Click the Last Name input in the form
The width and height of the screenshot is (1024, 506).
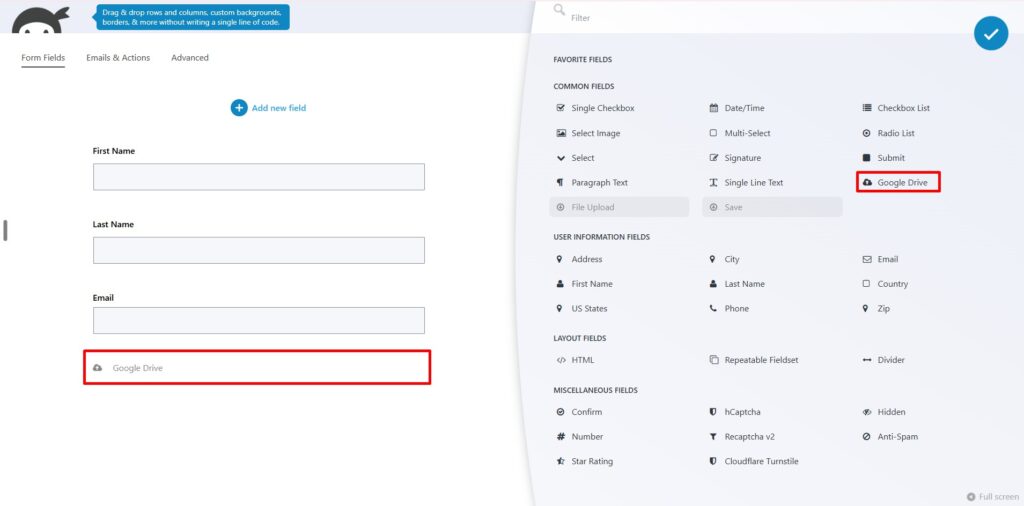pos(259,250)
